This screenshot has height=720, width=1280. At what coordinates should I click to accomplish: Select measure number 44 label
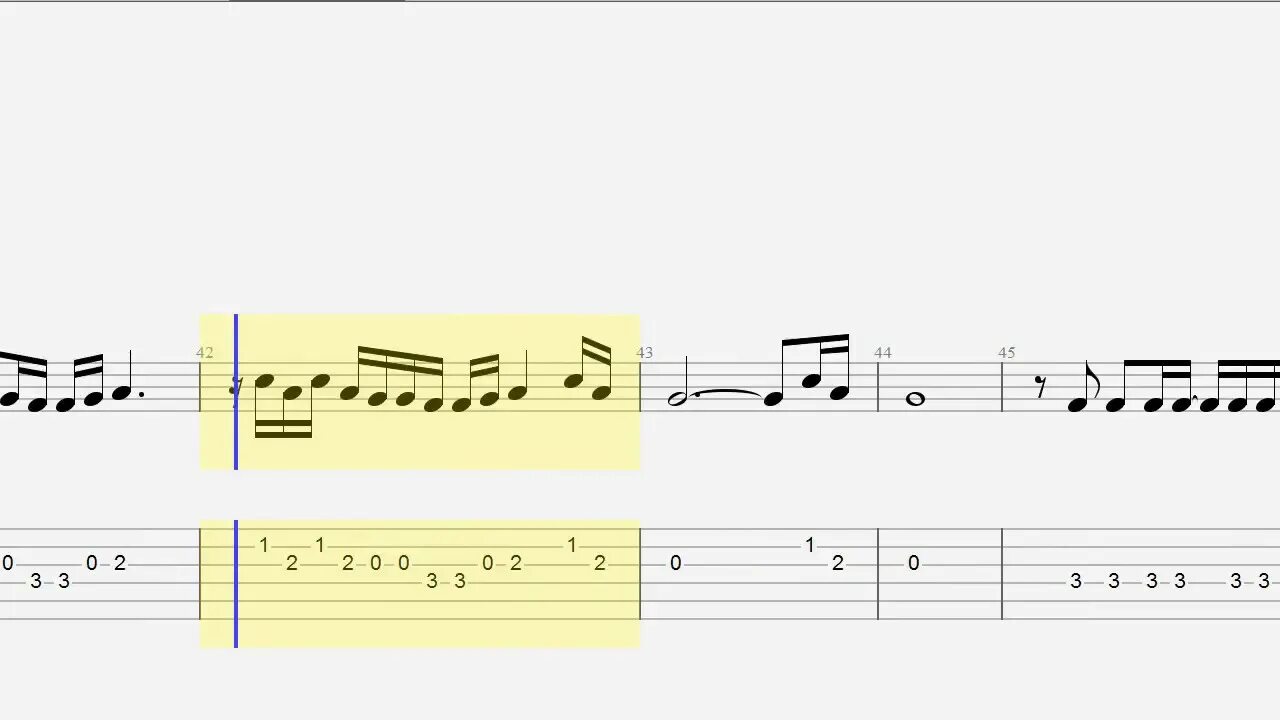click(x=883, y=353)
